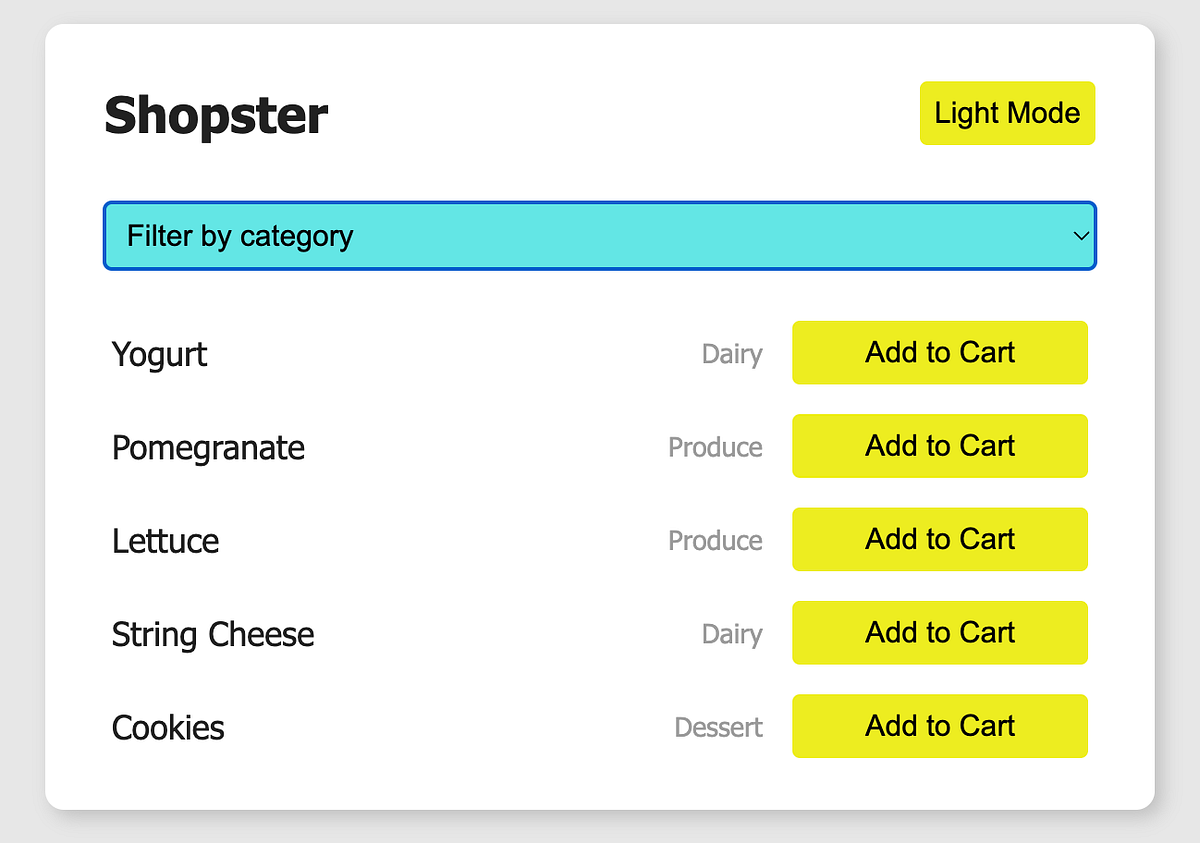Add Lettuce to the cart
Viewport: 1200px width, 843px height.
coord(940,539)
